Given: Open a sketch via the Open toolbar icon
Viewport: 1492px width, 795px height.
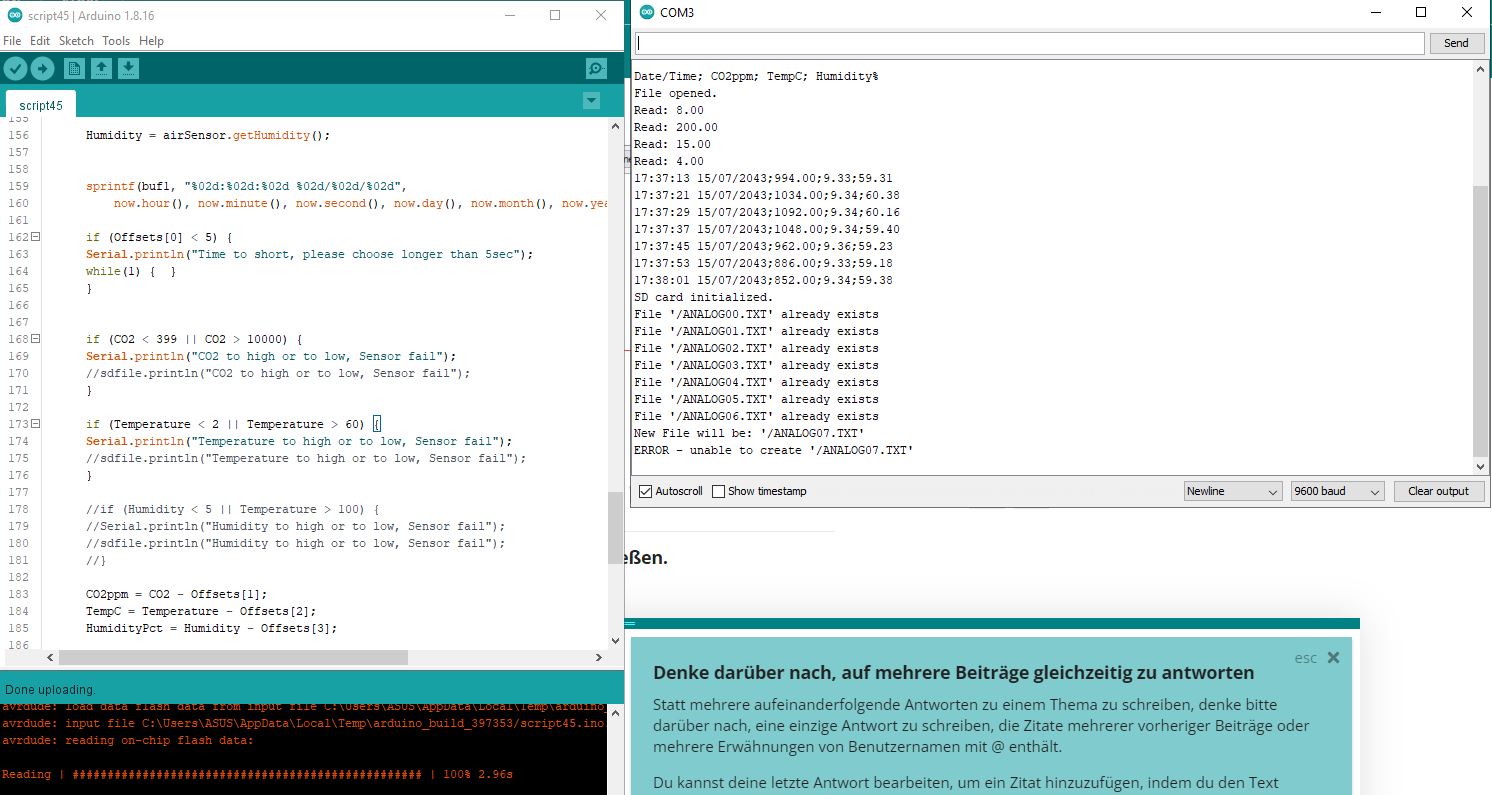Looking at the screenshot, I should pos(101,68).
